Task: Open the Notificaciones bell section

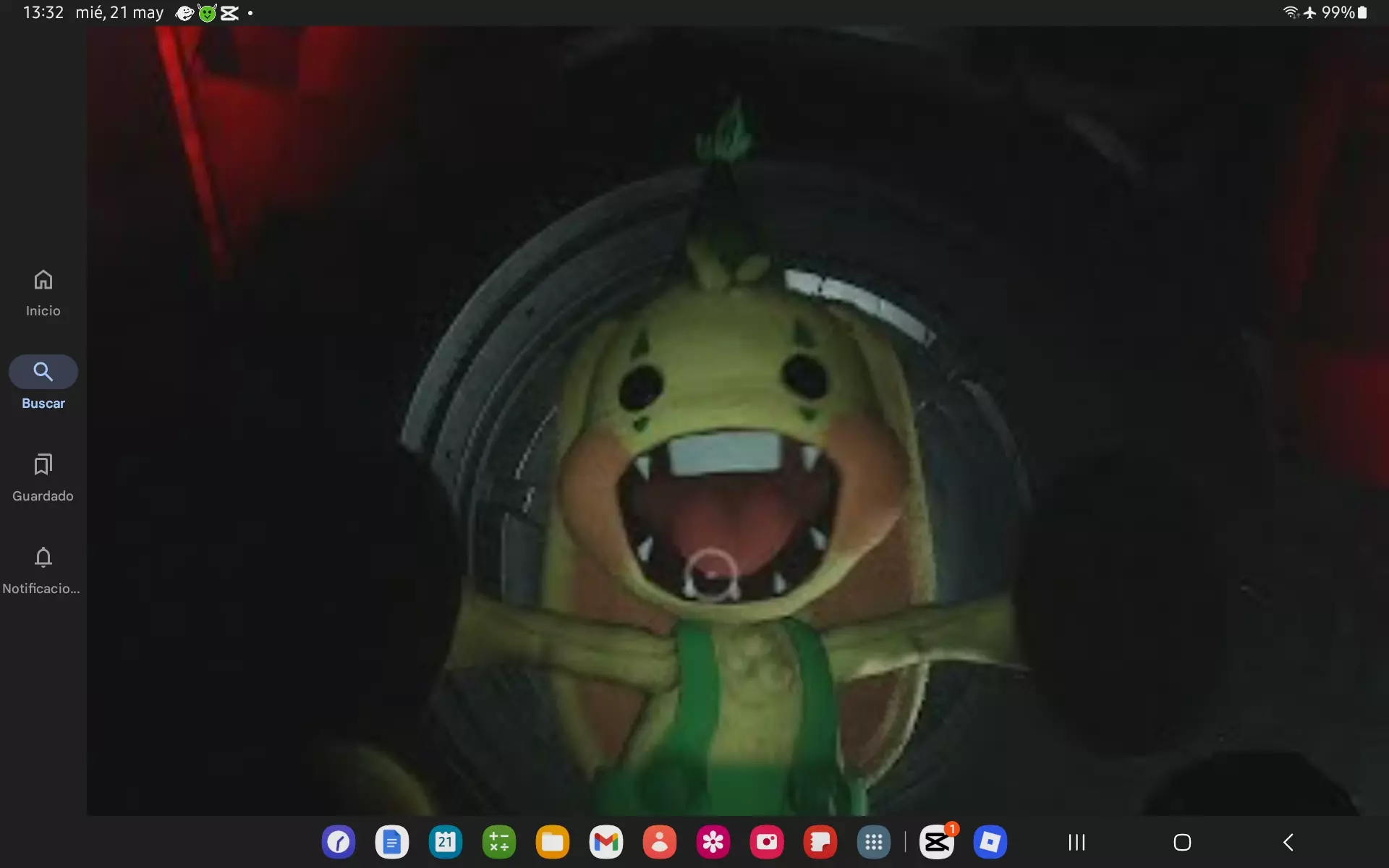Action: 43,570
